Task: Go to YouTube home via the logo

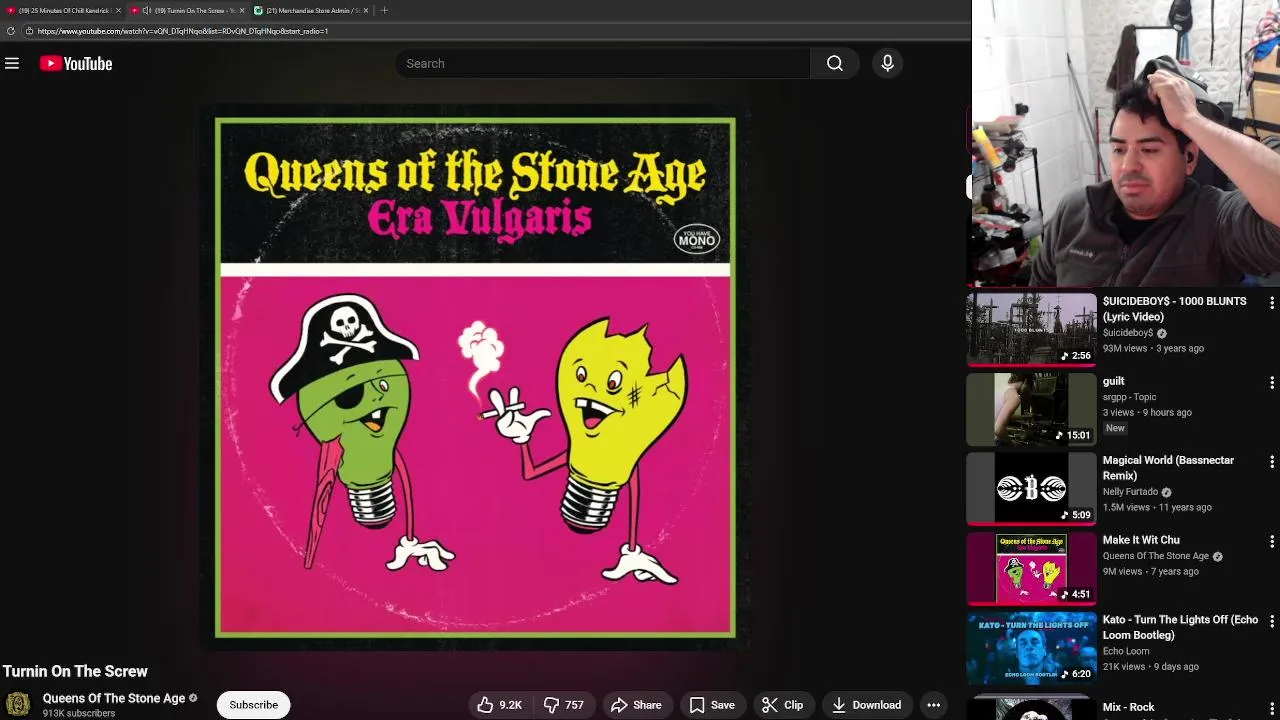Action: click(x=76, y=63)
